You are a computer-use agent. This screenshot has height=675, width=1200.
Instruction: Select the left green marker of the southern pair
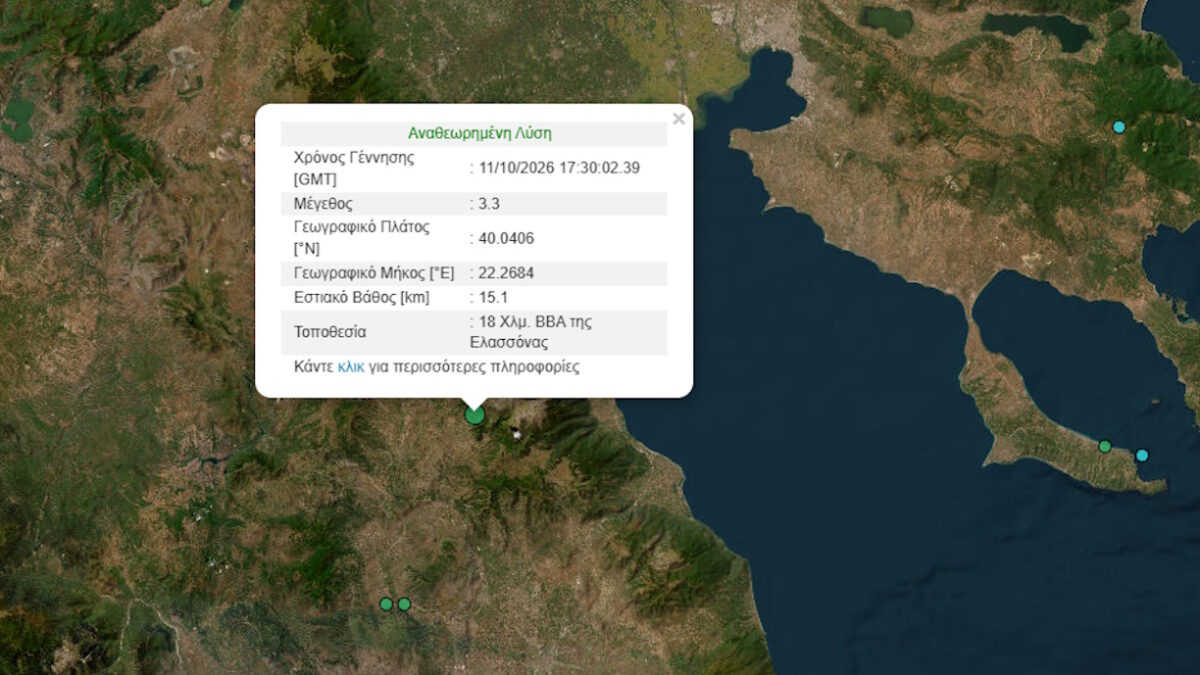386,604
